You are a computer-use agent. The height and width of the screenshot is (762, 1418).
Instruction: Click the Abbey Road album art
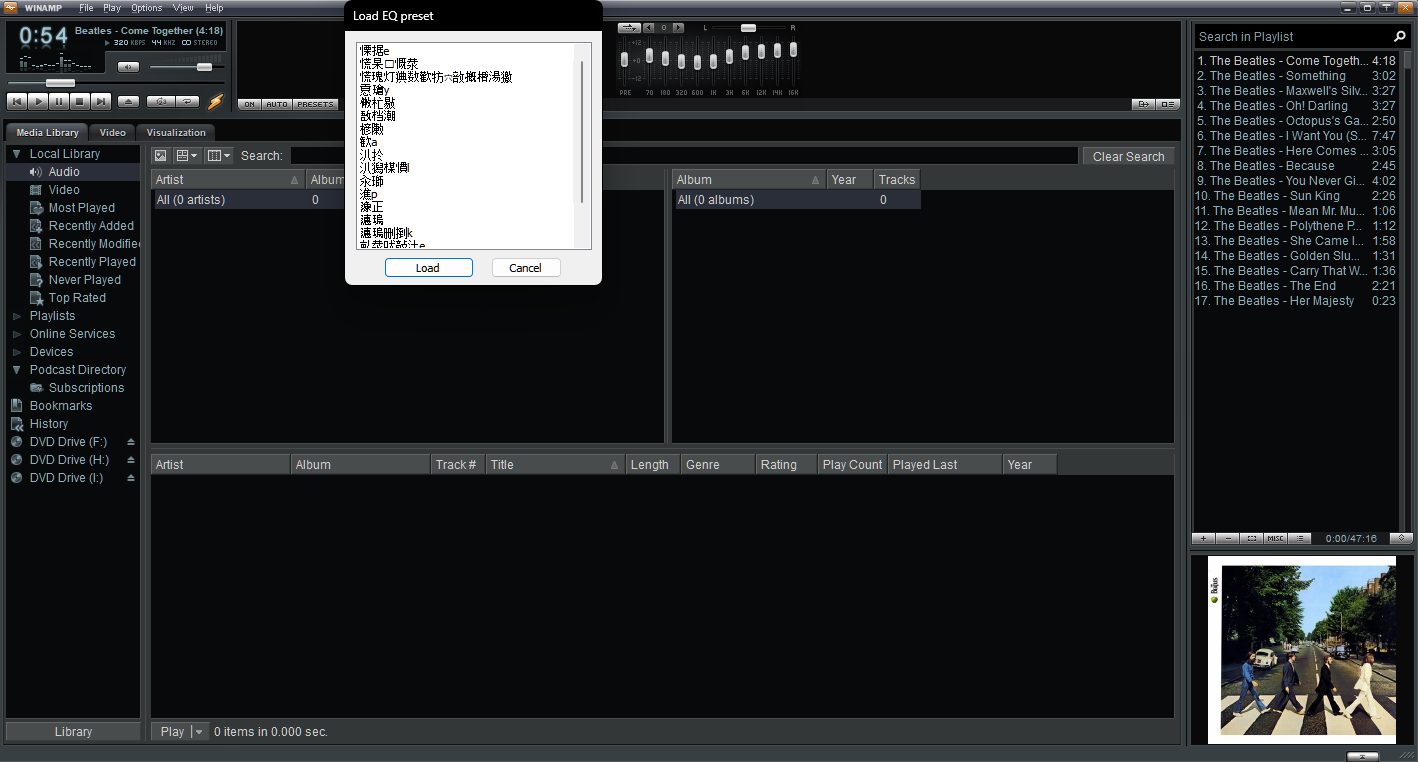coord(1301,650)
